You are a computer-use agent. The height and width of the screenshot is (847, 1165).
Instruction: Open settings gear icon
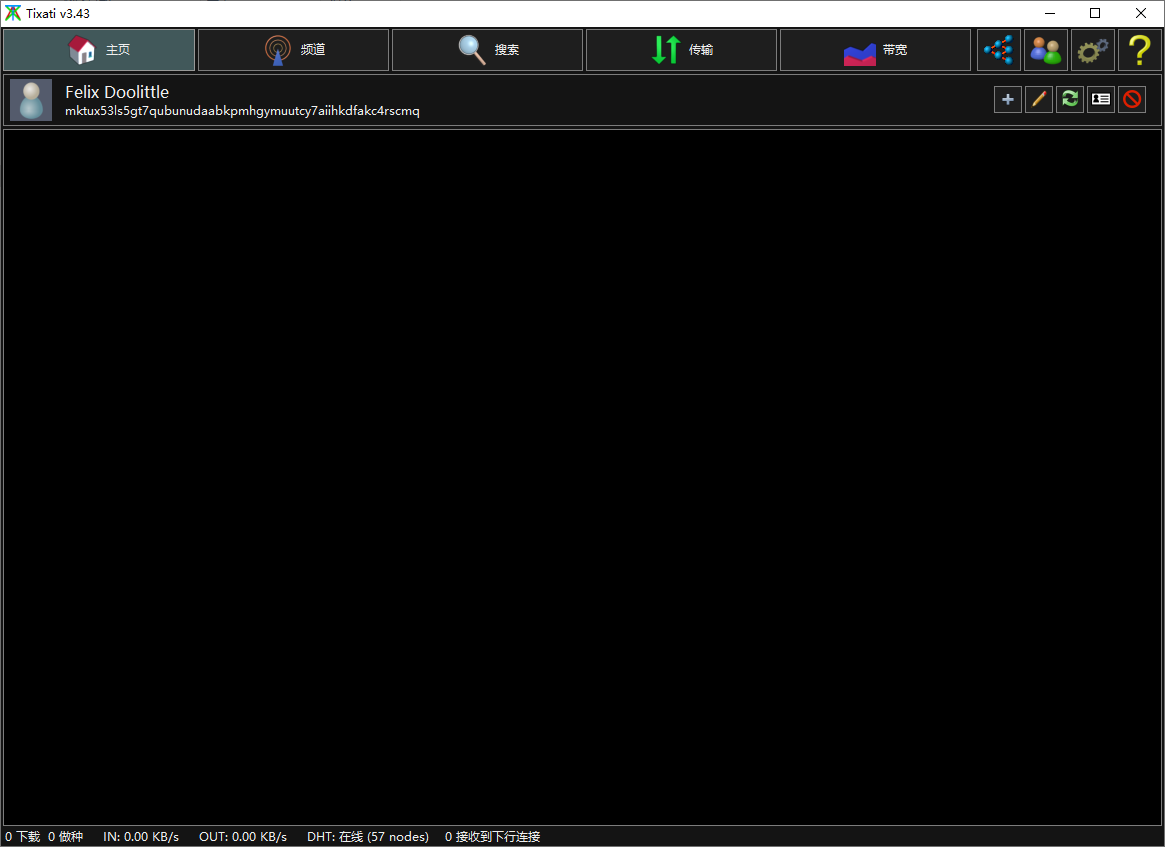coord(1093,50)
